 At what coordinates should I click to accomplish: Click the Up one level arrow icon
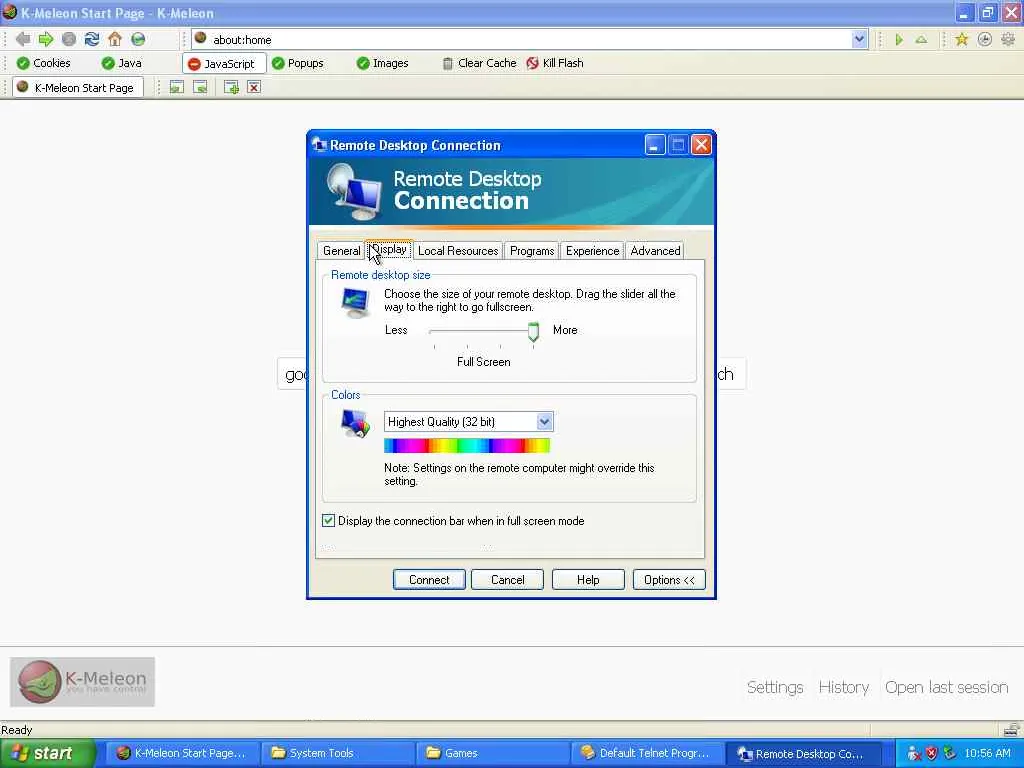(x=921, y=40)
